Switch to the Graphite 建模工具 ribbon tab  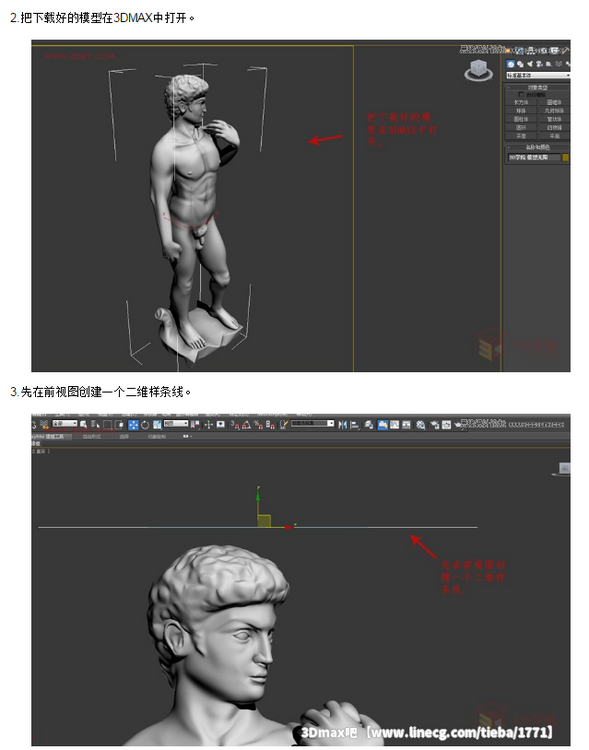tap(50, 436)
